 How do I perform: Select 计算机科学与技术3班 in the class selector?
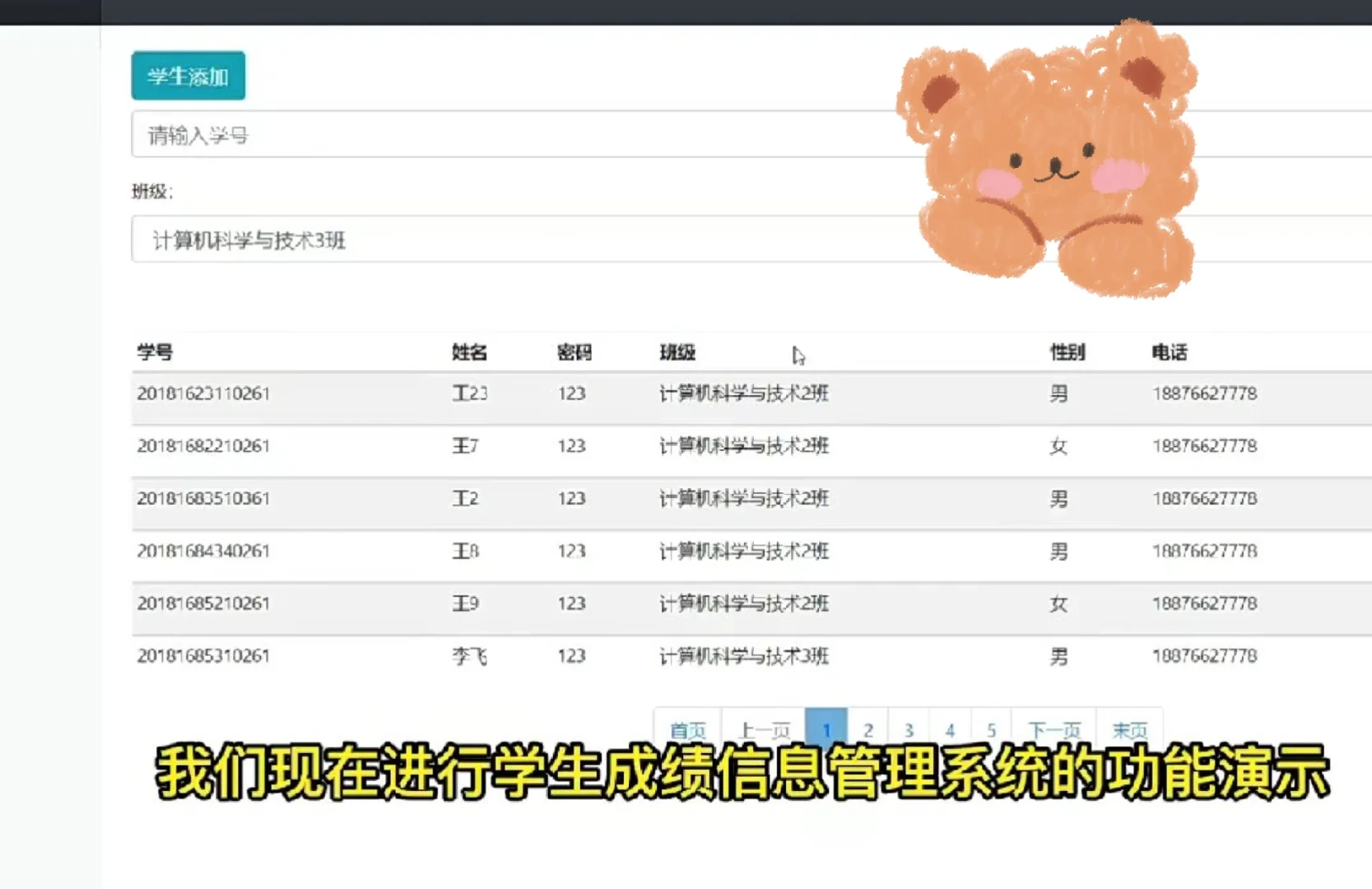coord(245,240)
